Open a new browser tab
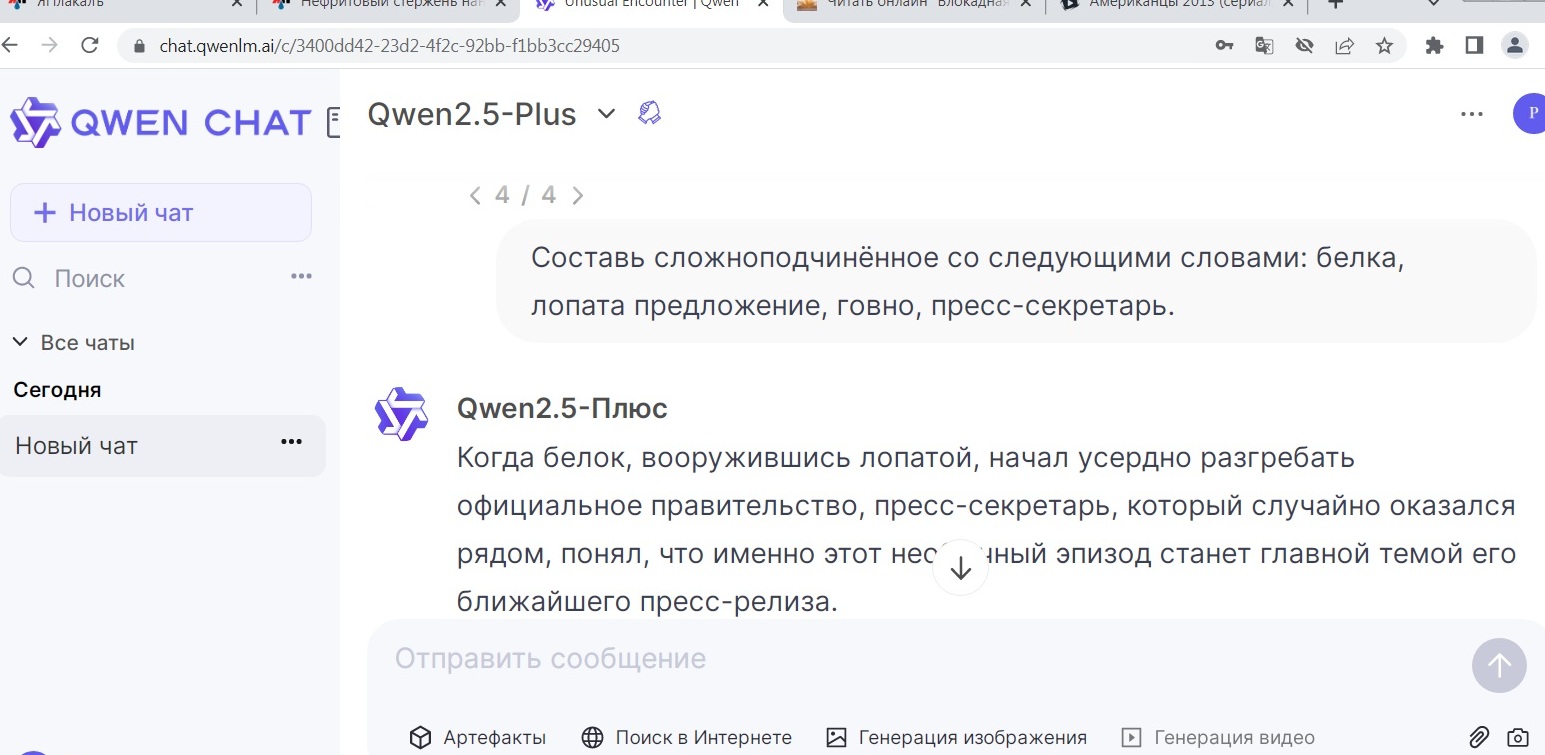 1334,5
